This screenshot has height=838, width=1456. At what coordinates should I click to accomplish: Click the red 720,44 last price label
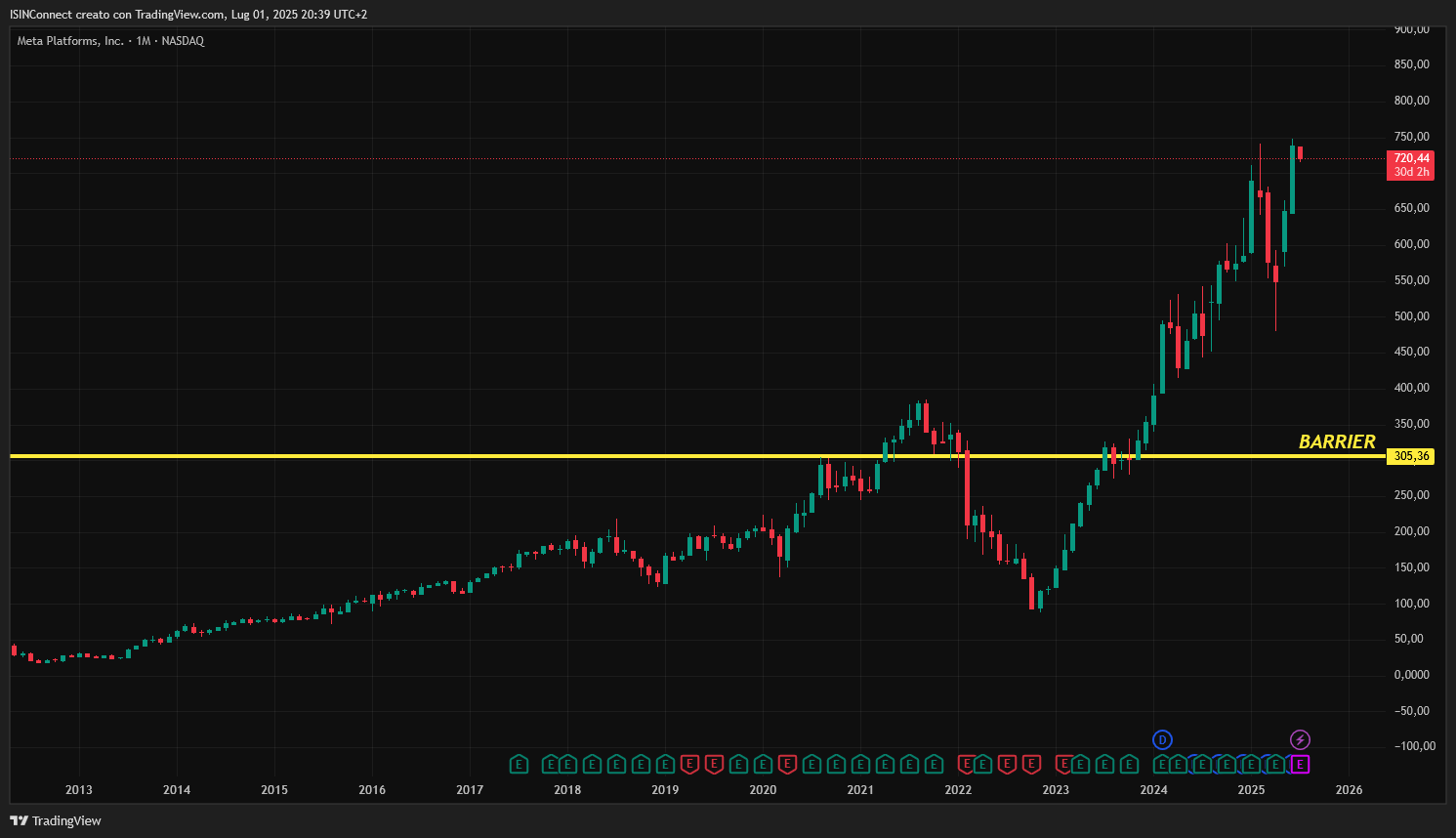1411,158
